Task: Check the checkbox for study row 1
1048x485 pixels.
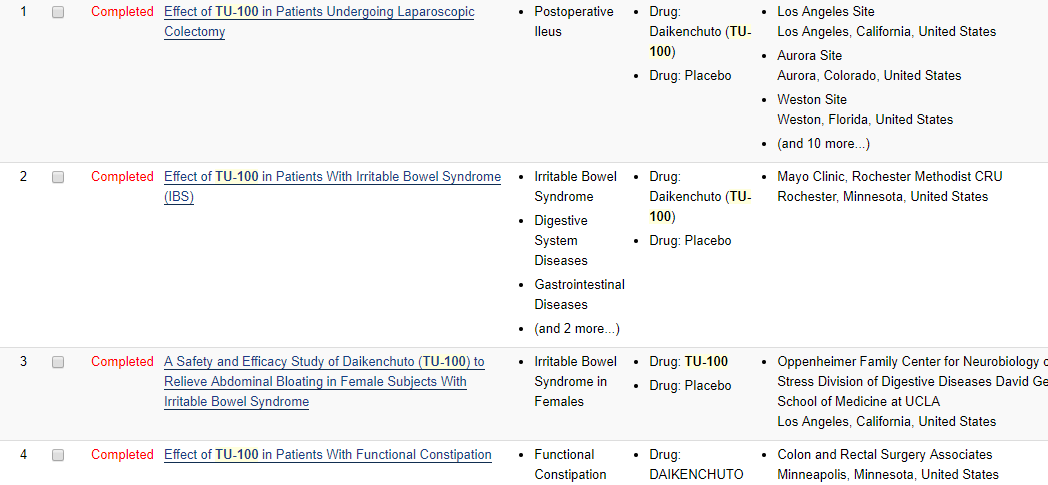Action: tap(58, 12)
